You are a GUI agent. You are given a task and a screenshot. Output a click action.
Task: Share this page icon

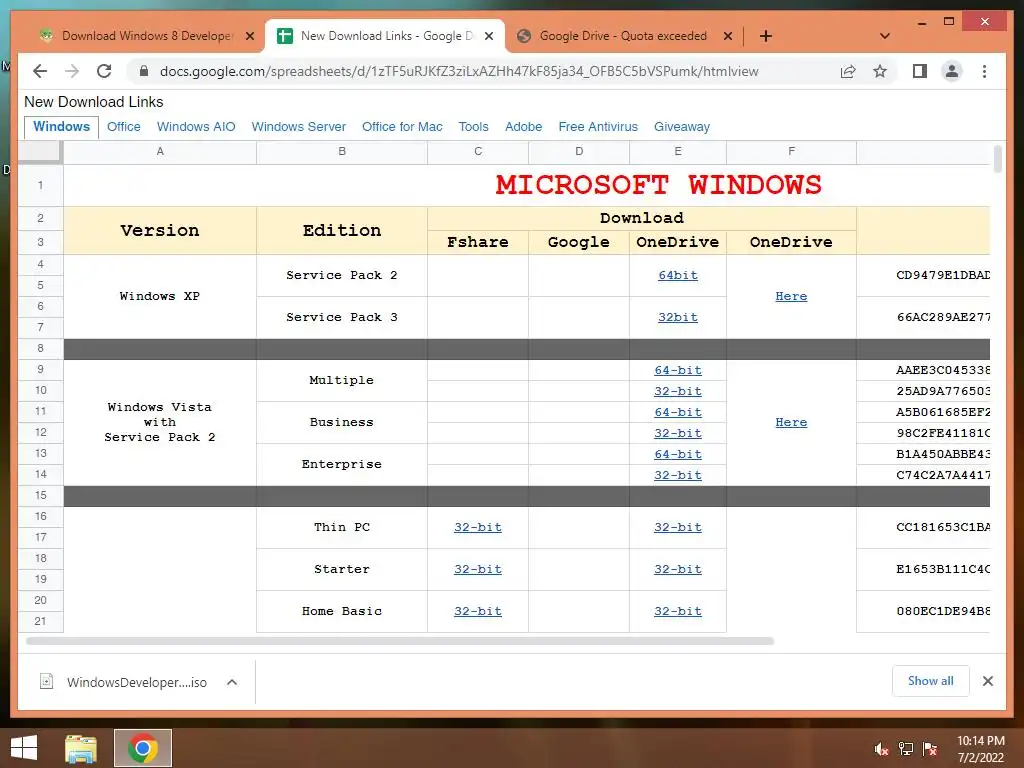click(848, 71)
